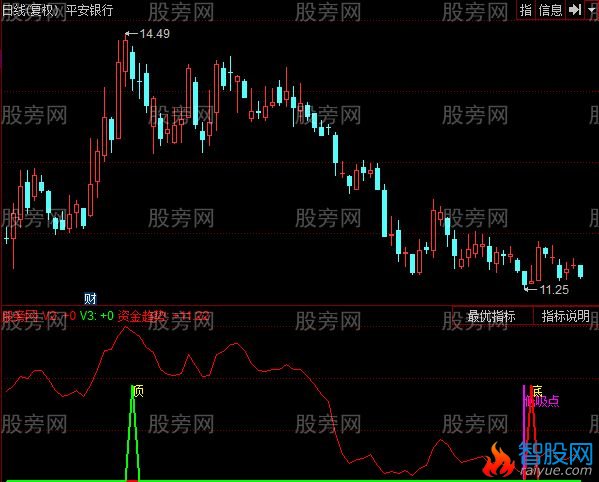Expand the top-right dropdown arrow
Screen dimensions: 599x482
click(x=592, y=10)
